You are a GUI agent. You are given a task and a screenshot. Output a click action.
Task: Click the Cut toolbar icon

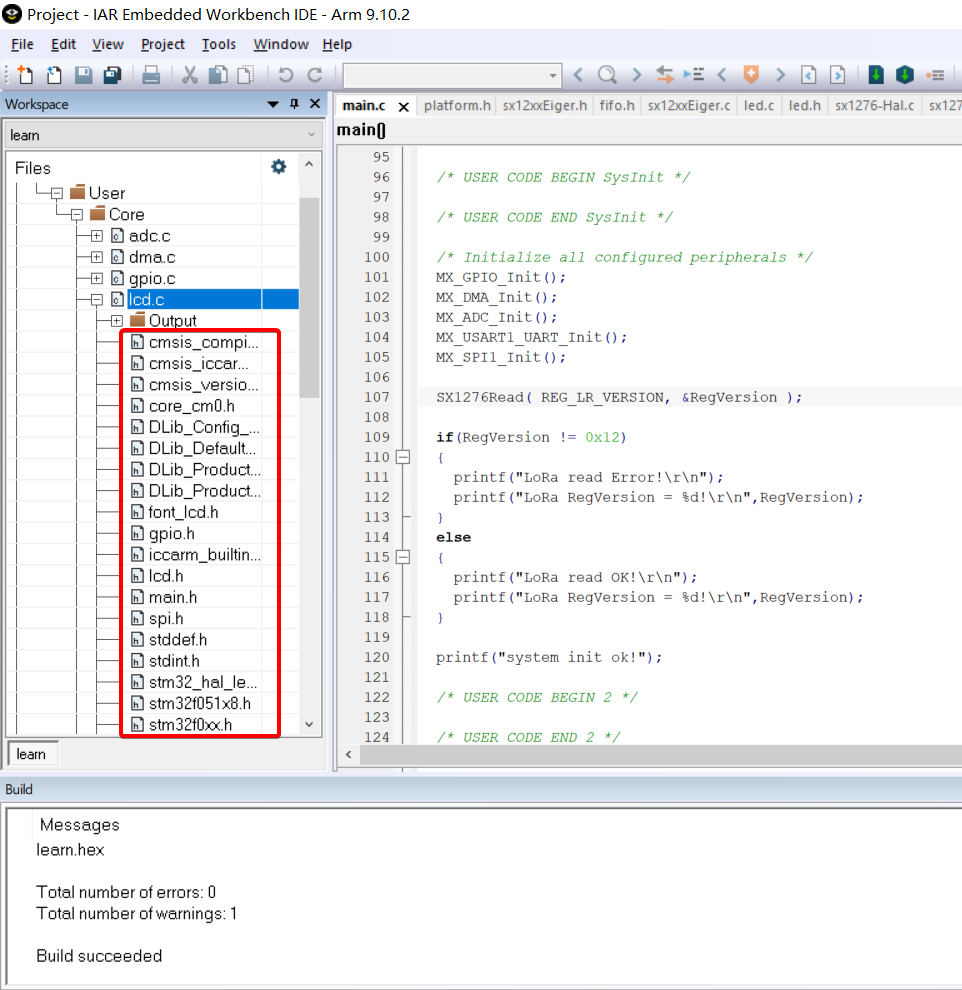pyautogui.click(x=189, y=75)
